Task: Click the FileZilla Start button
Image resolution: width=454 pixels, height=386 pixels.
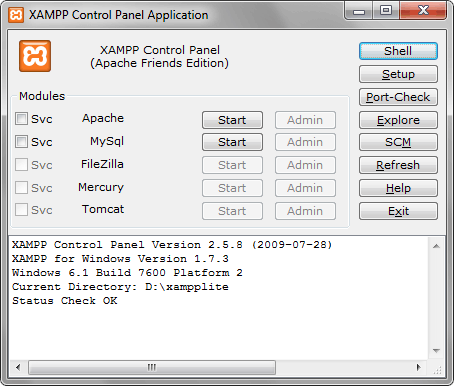Action: pyautogui.click(x=232, y=165)
